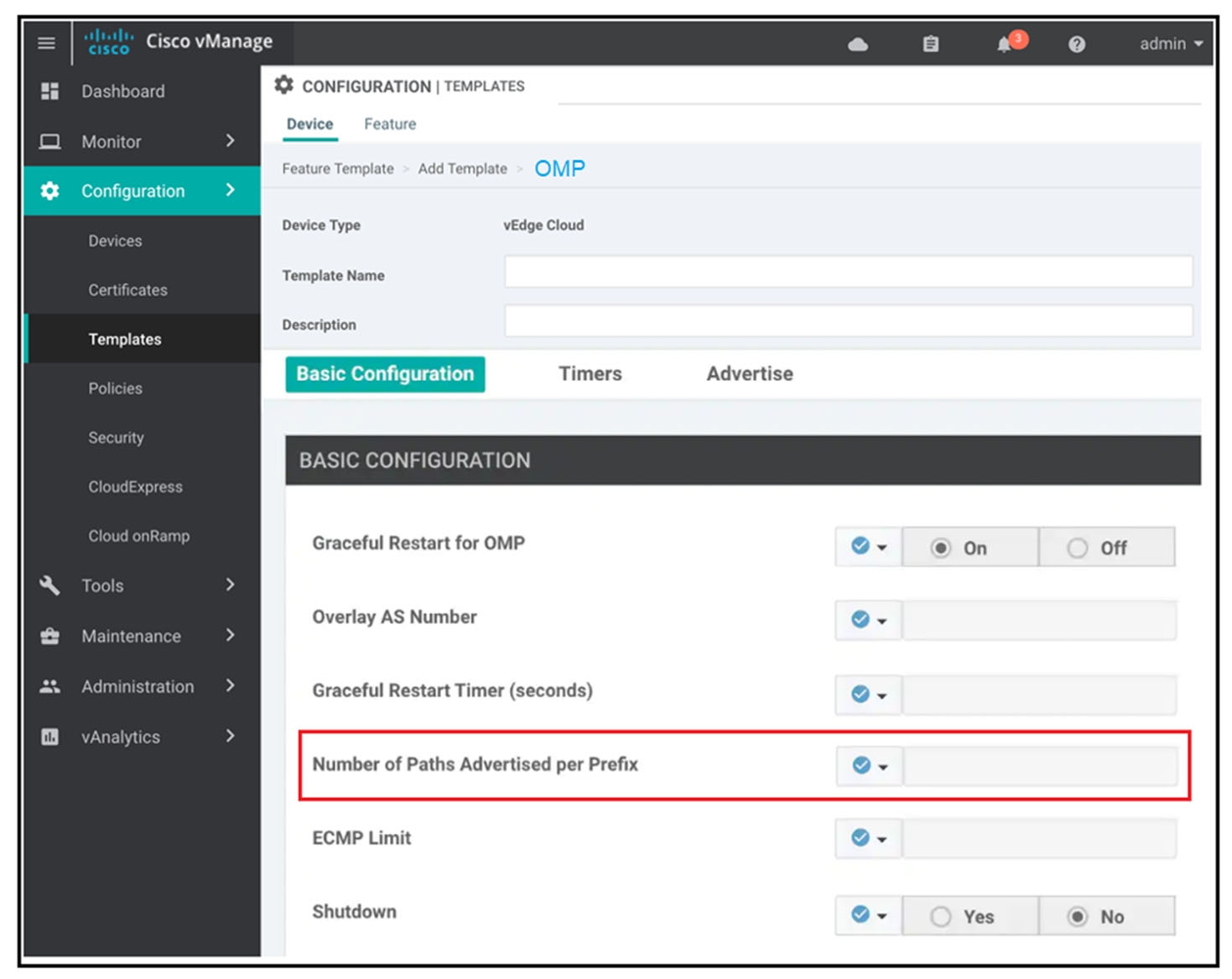Click the vEdge Cloud device type text
This screenshot has width=1232, height=979.
543,225
